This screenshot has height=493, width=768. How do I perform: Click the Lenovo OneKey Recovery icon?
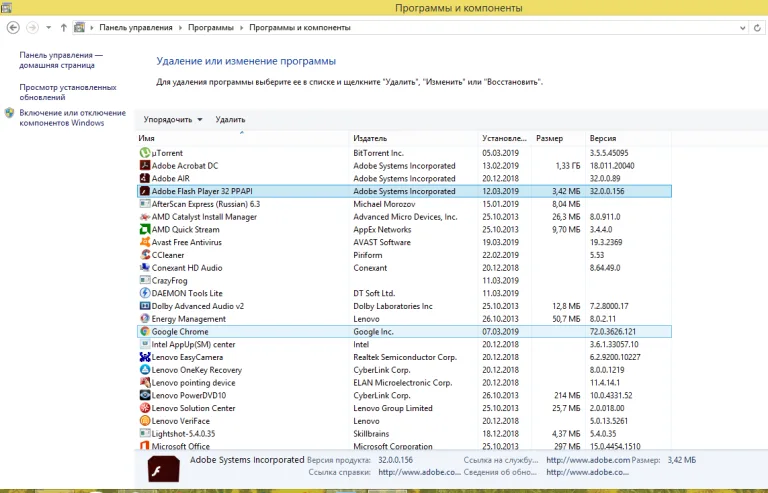[x=144, y=370]
